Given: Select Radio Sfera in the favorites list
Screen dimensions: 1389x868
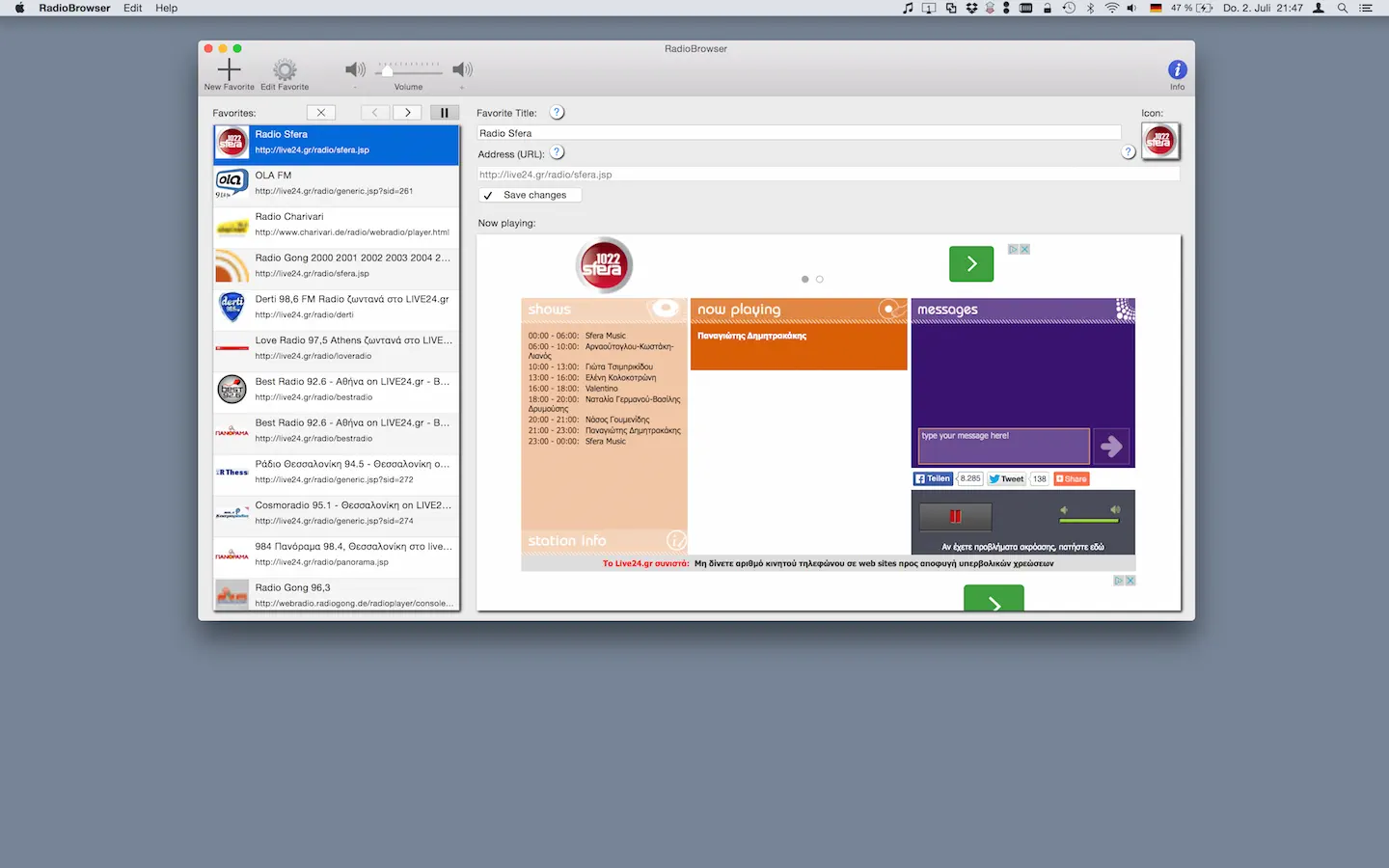Looking at the screenshot, I should [x=337, y=145].
